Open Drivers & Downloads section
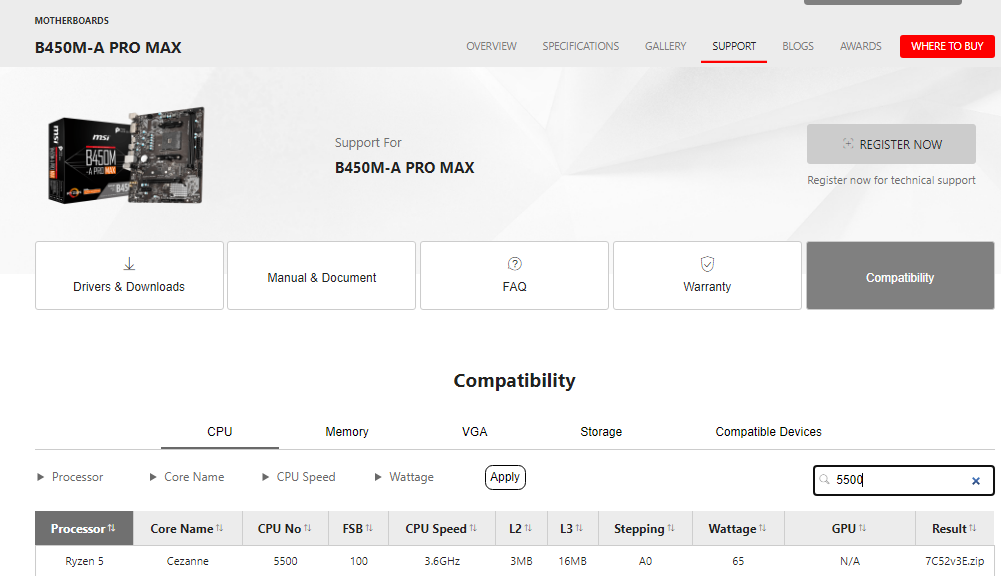Viewport: 1001px width, 576px height. pyautogui.click(x=130, y=275)
